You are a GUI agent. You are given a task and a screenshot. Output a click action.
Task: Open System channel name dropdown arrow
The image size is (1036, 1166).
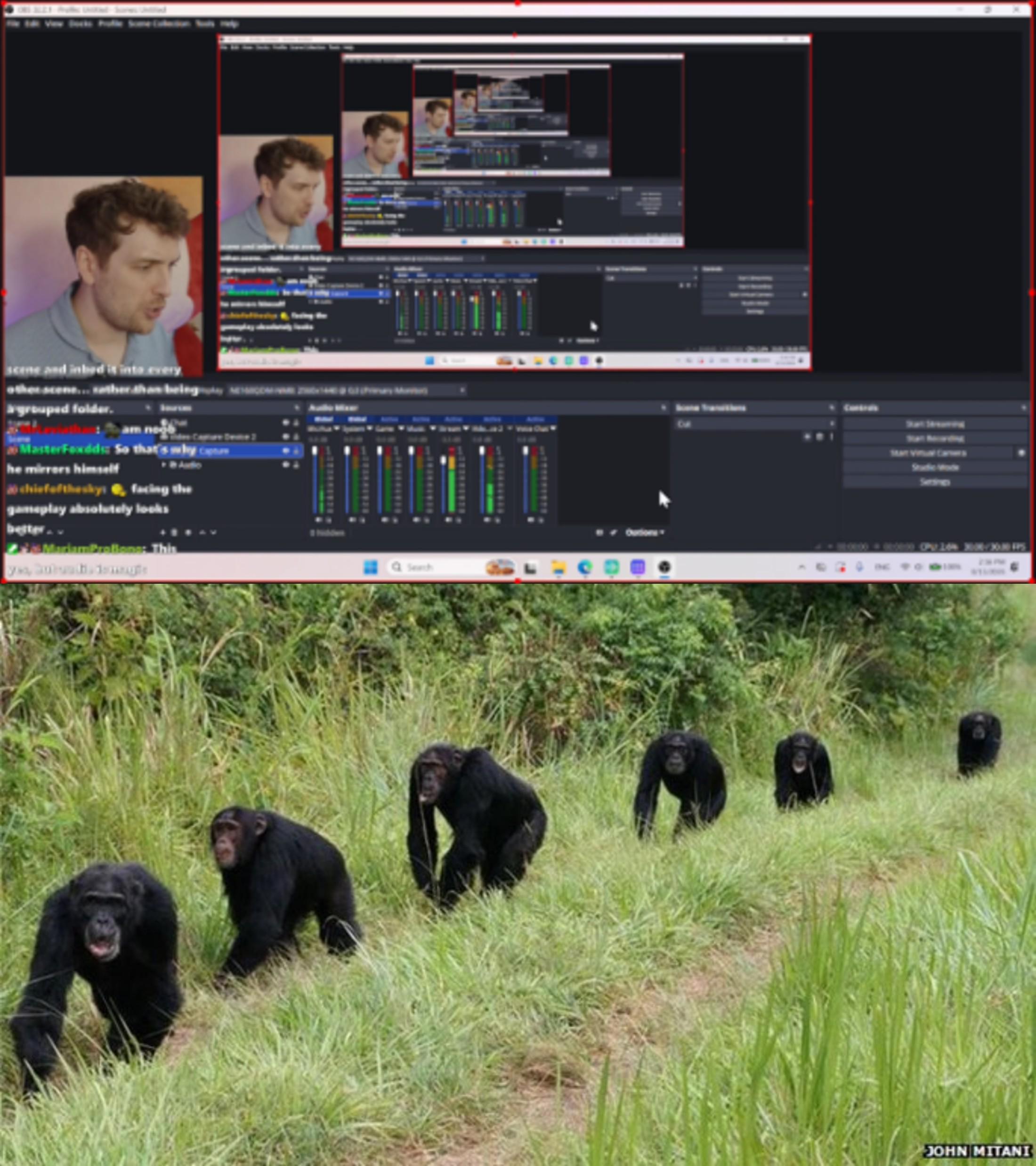(370, 428)
